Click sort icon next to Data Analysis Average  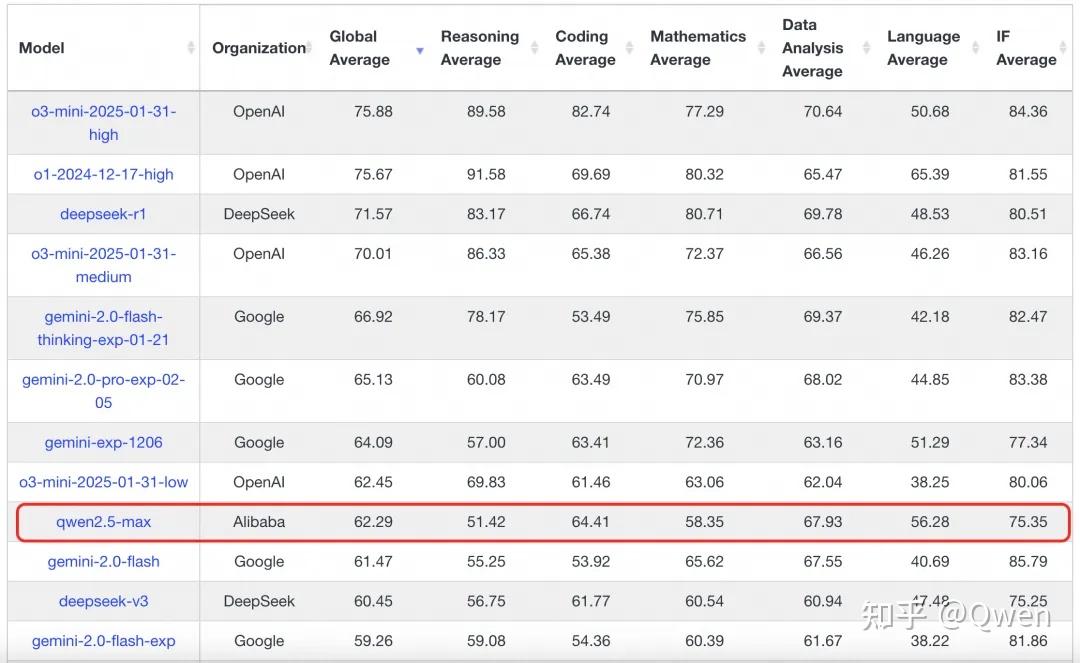point(866,48)
